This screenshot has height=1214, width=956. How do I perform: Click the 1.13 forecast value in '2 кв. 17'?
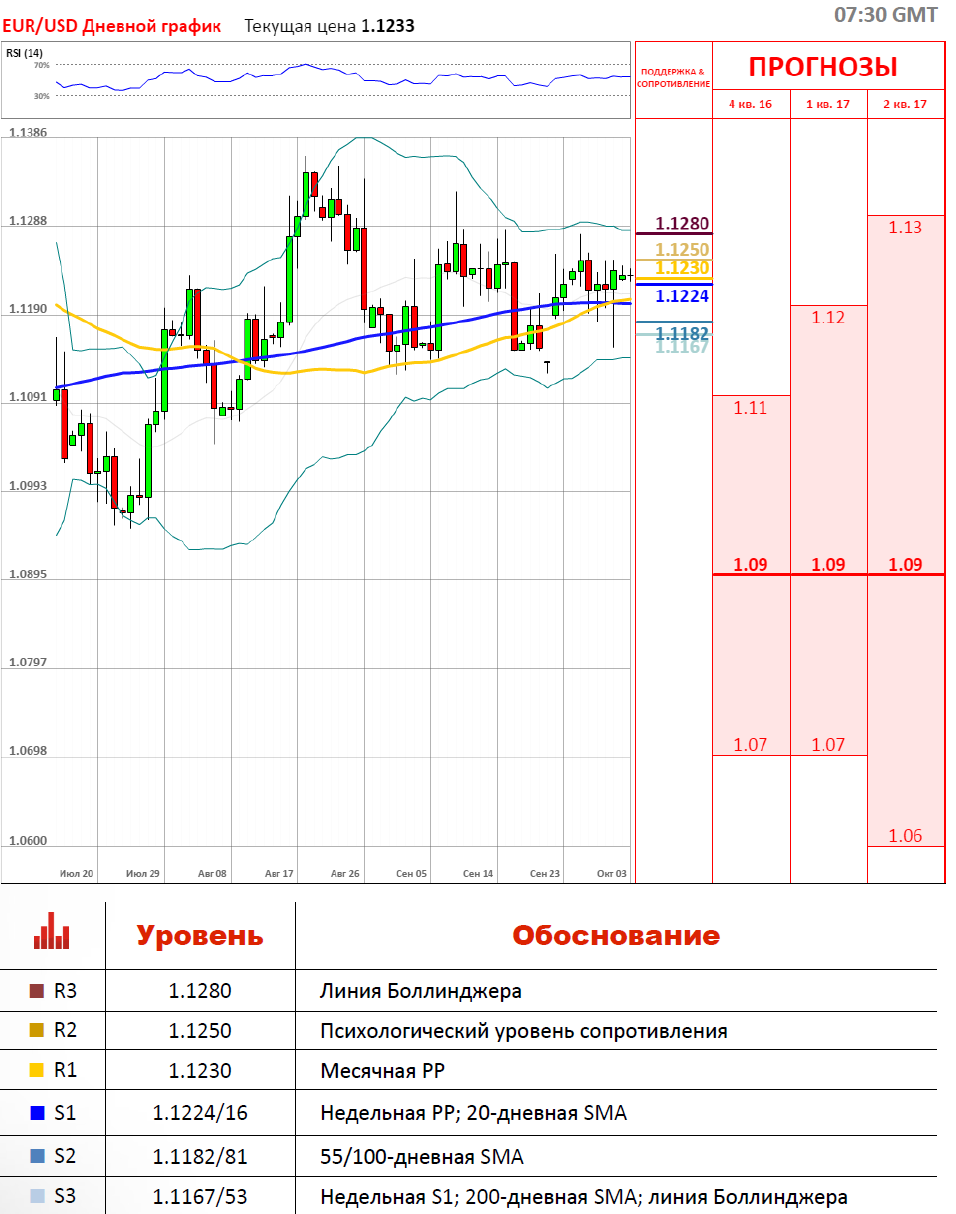tap(905, 227)
